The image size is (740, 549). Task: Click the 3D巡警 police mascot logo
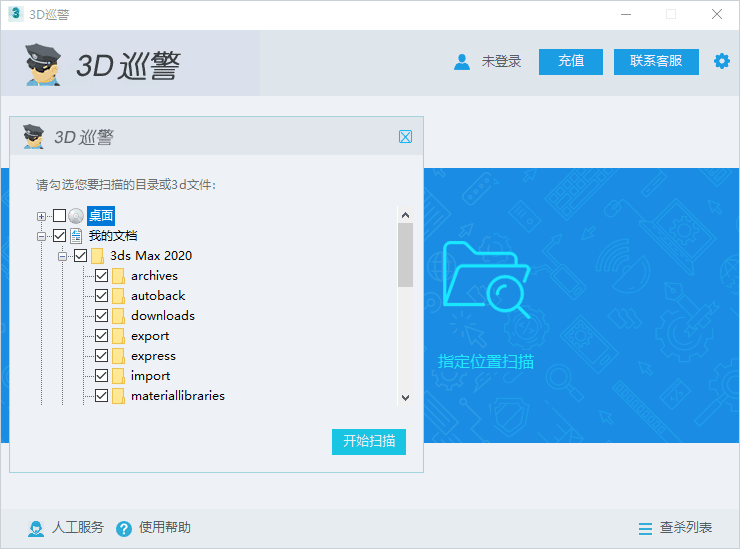(x=44, y=64)
